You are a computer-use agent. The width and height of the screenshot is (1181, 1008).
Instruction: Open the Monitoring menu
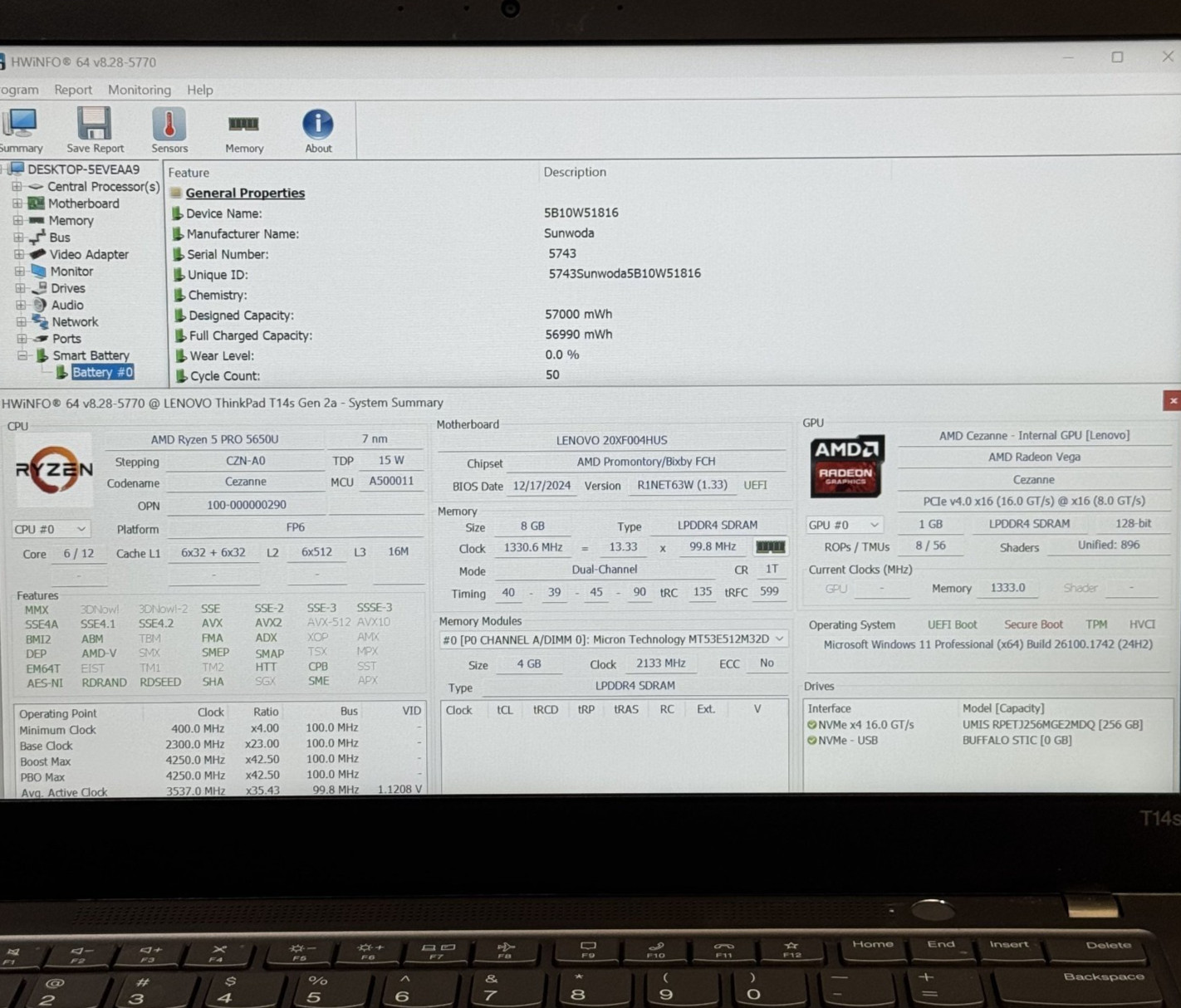point(140,90)
